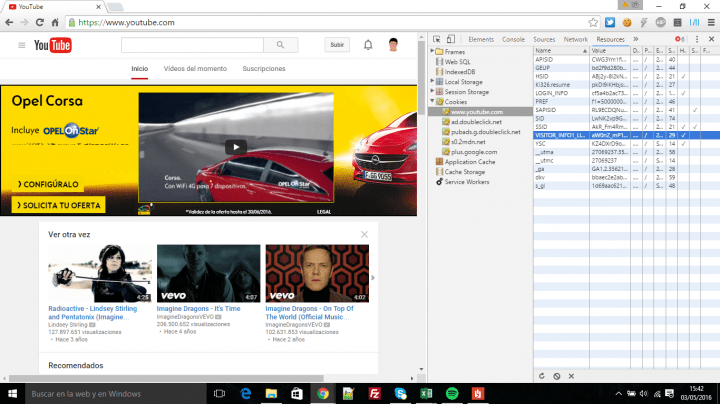Select ad.doubleclick.net cookie domain
The height and width of the screenshot is (404, 720).
tap(476, 122)
